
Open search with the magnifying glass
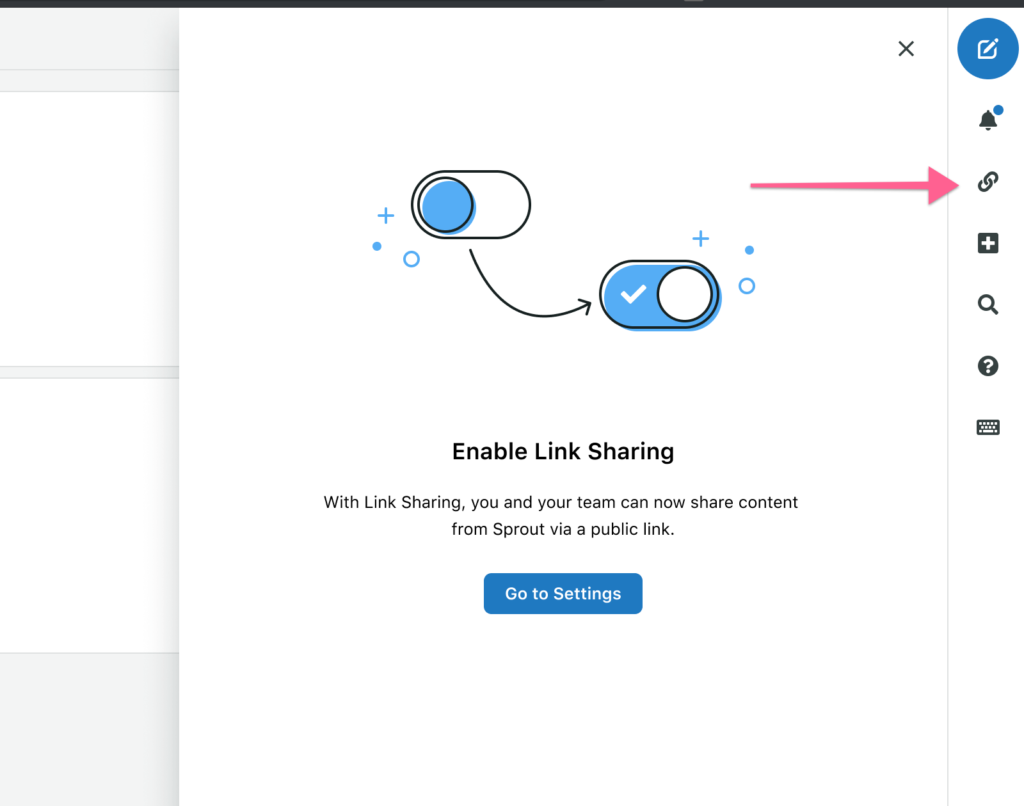987,305
